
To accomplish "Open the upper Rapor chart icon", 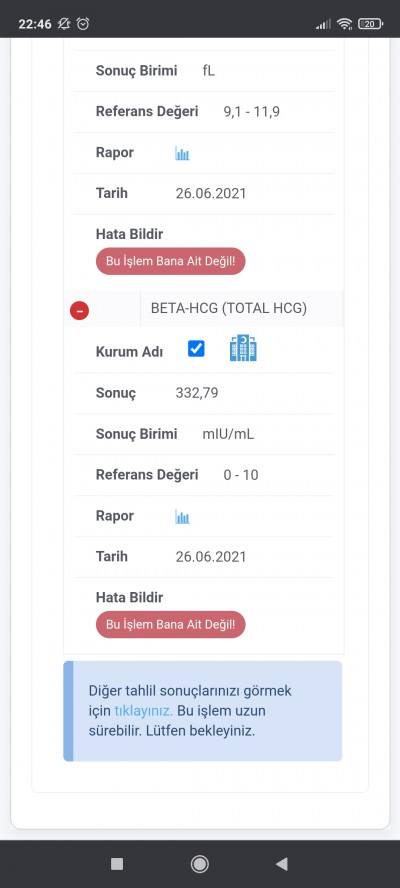I will (x=182, y=153).
